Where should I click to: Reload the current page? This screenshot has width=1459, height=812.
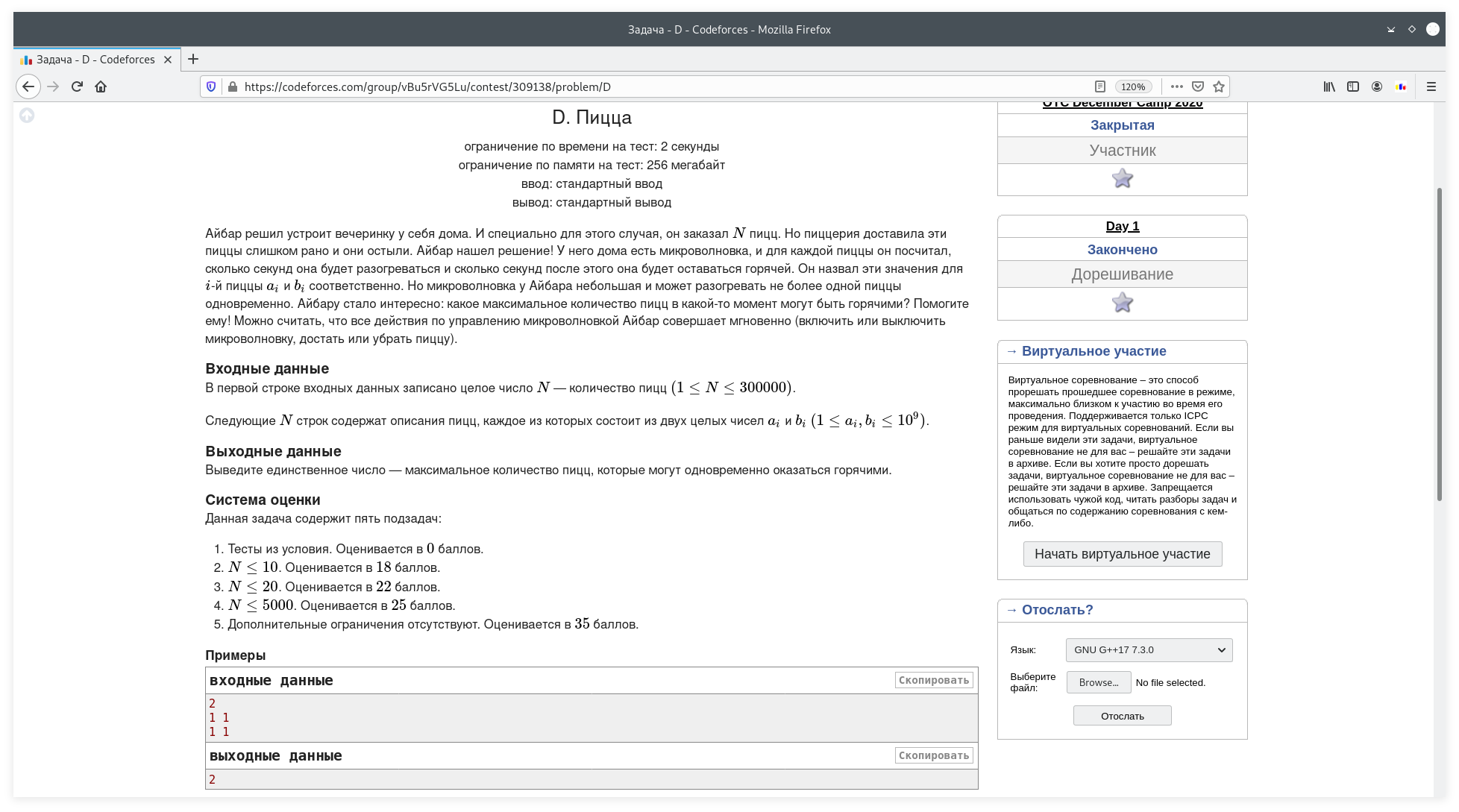click(77, 86)
